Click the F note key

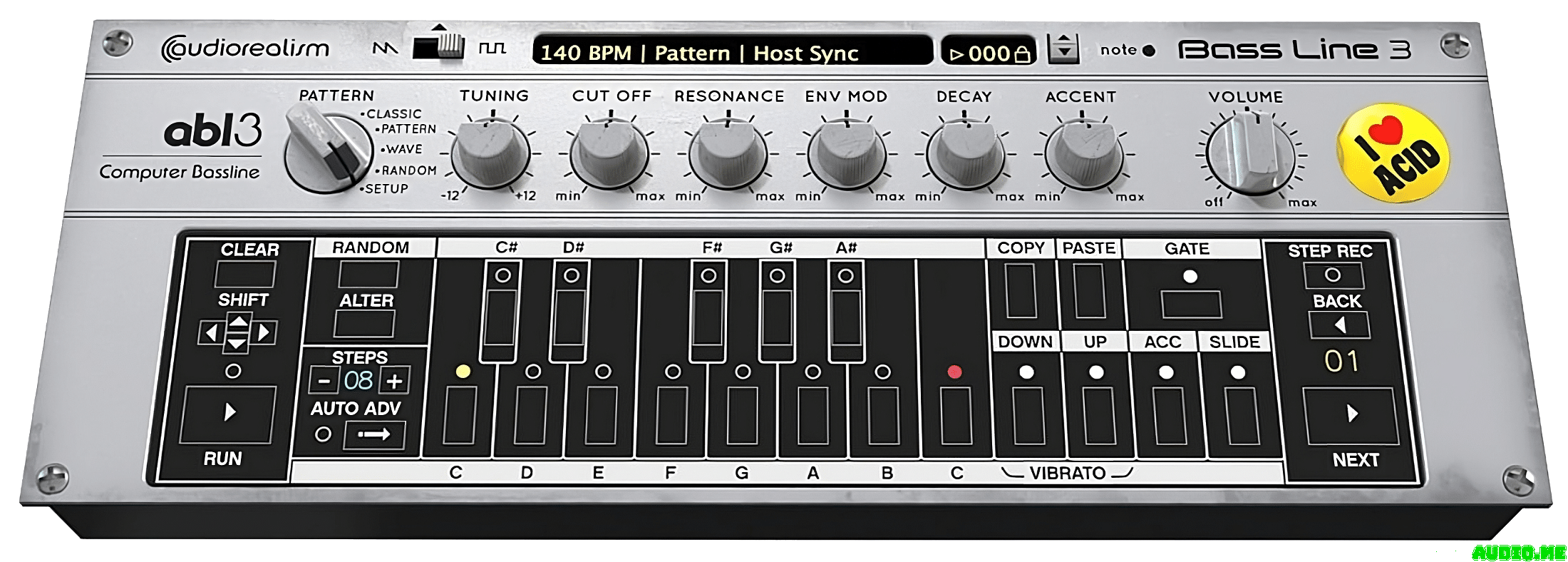tap(671, 416)
